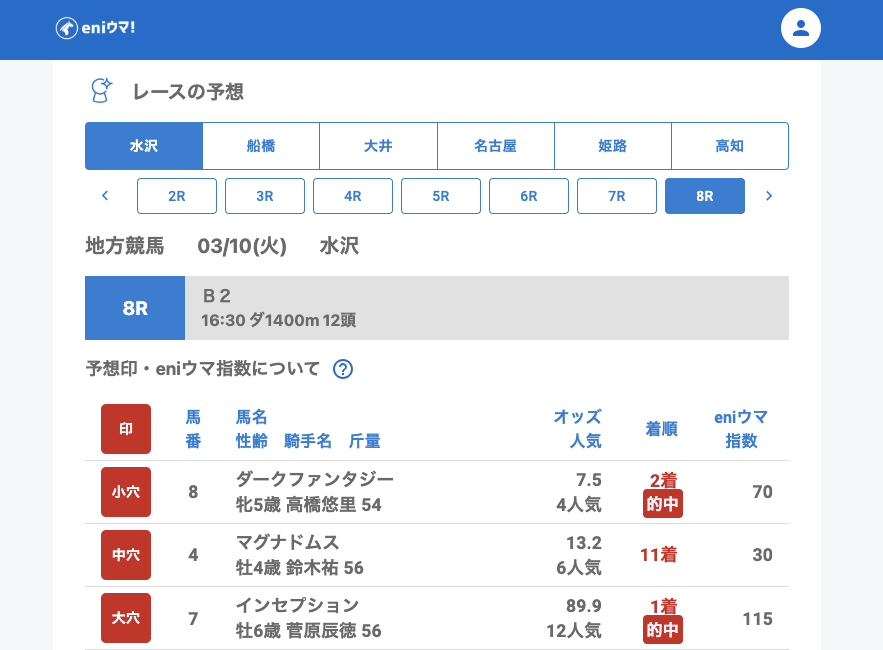Click the red 中穴 mark badge
883x650 pixels.
point(126,555)
